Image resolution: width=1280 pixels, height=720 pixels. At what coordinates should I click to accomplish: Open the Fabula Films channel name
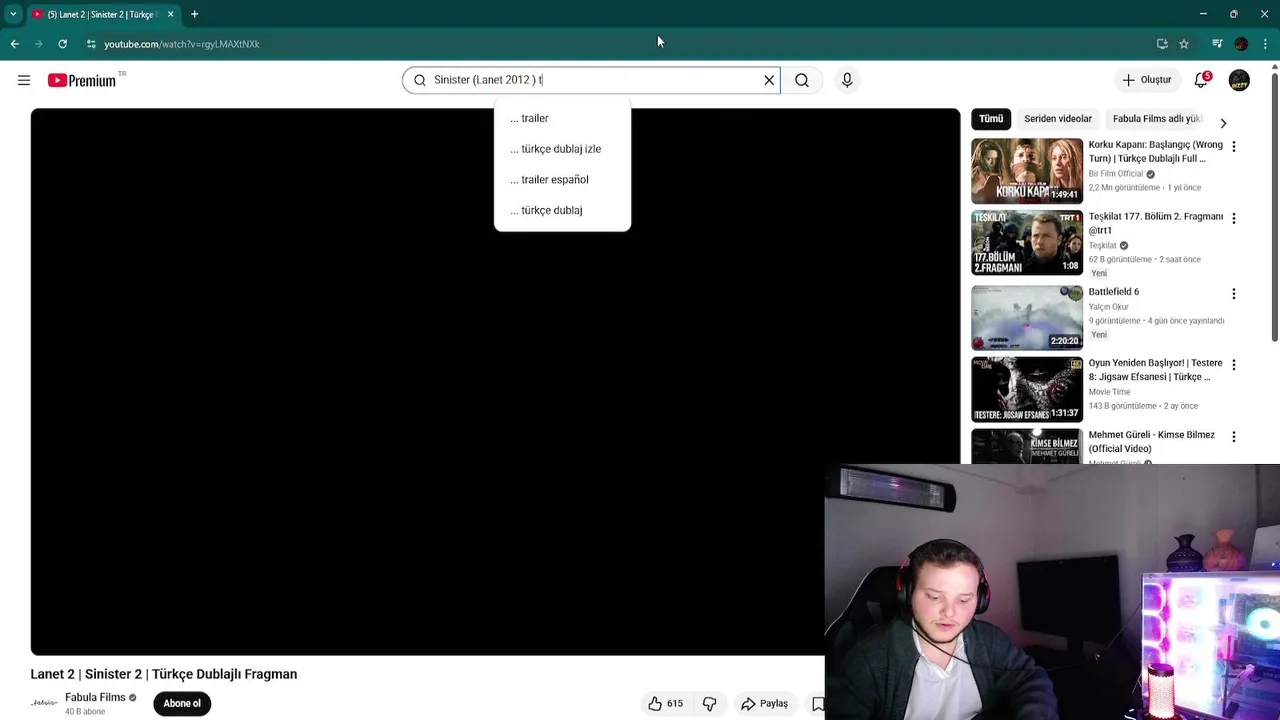tap(95, 697)
